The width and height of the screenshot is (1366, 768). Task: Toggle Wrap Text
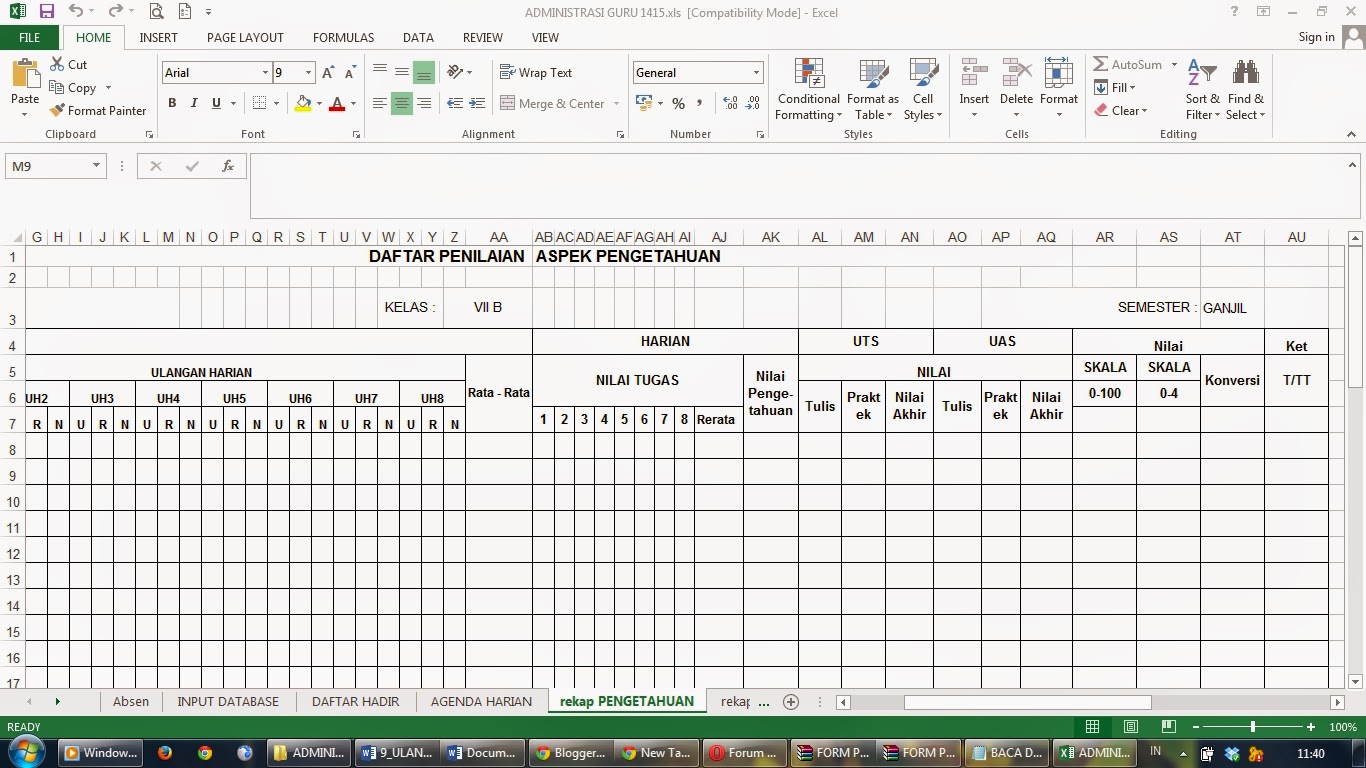[536, 73]
